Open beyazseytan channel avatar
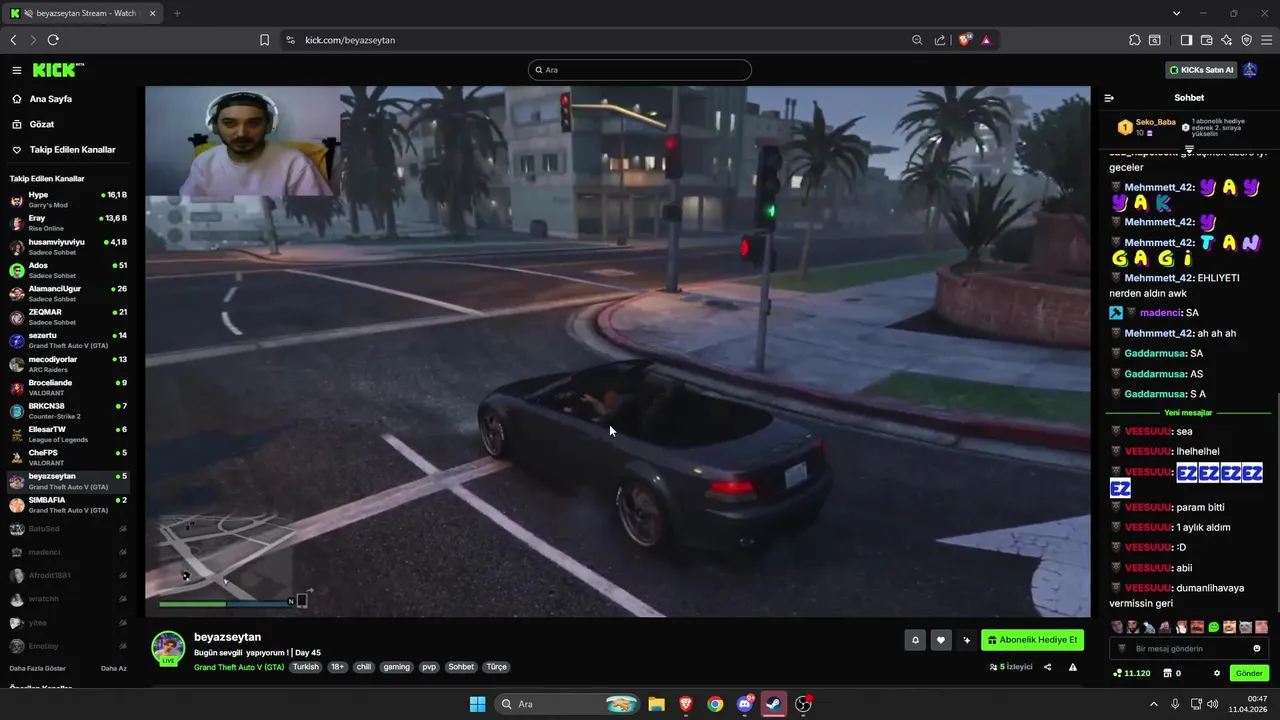Viewport: 1280px width, 720px height. (168, 648)
